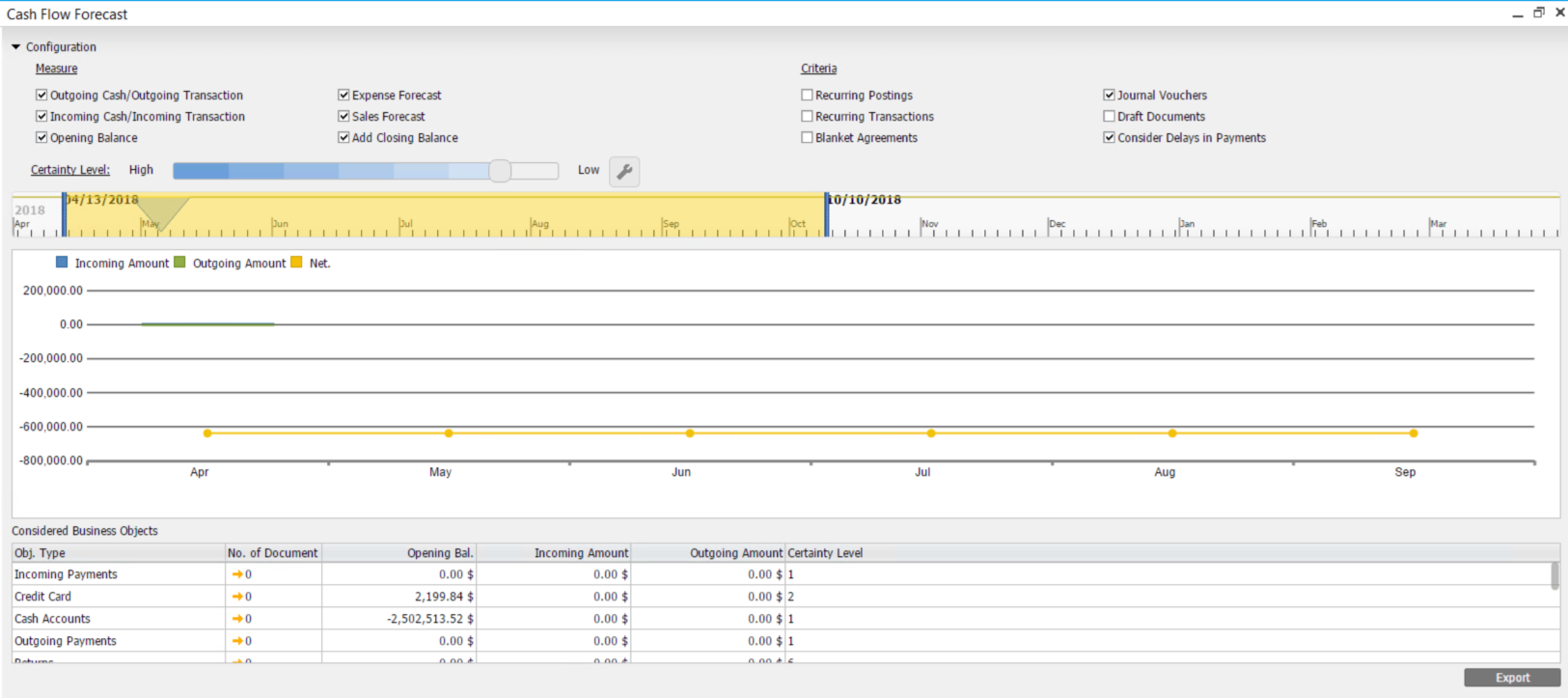1568x698 pixels.
Task: Click the Certainty Level column header
Action: [825, 553]
